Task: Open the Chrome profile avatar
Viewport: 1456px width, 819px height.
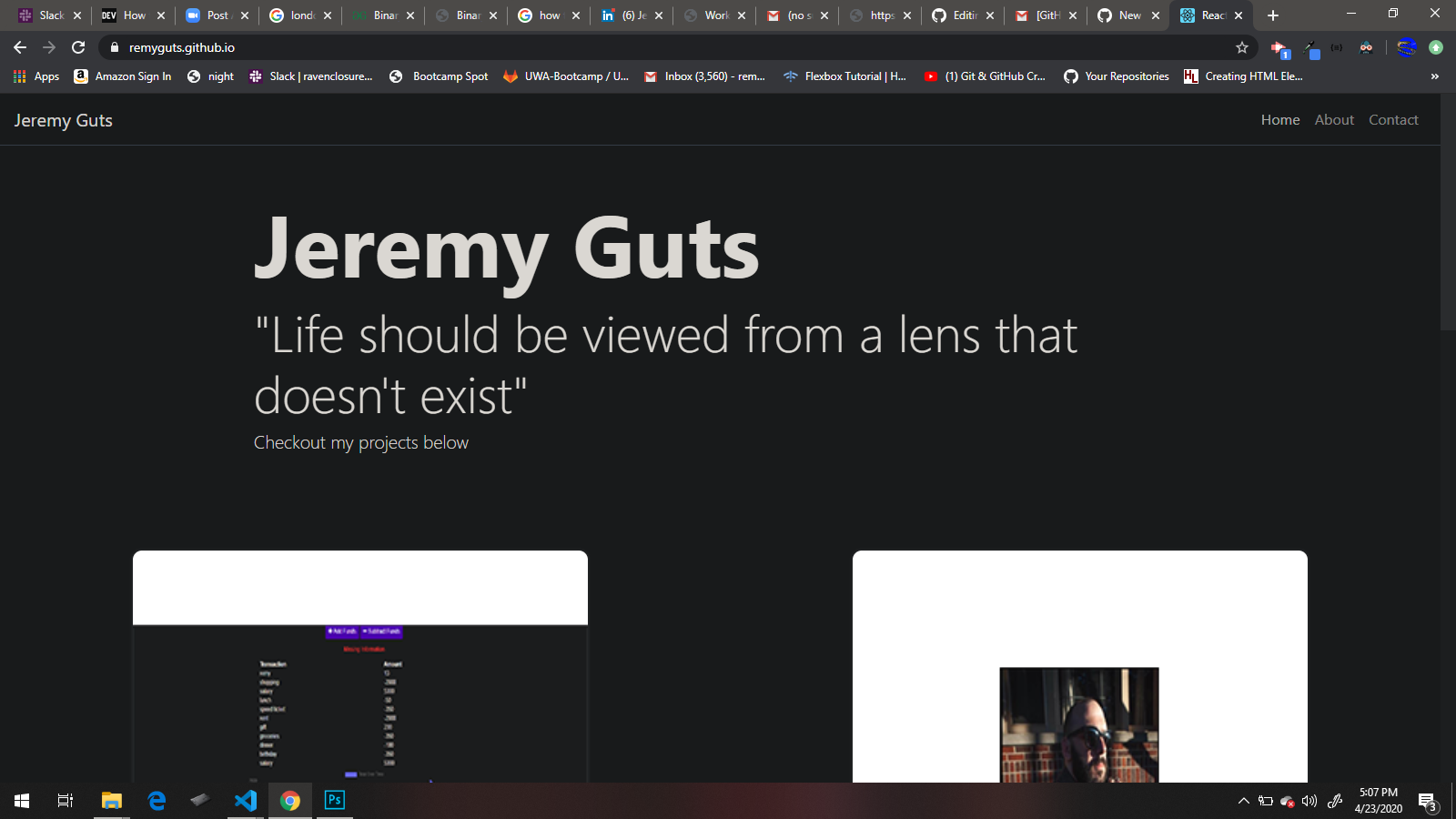Action: [x=1407, y=47]
